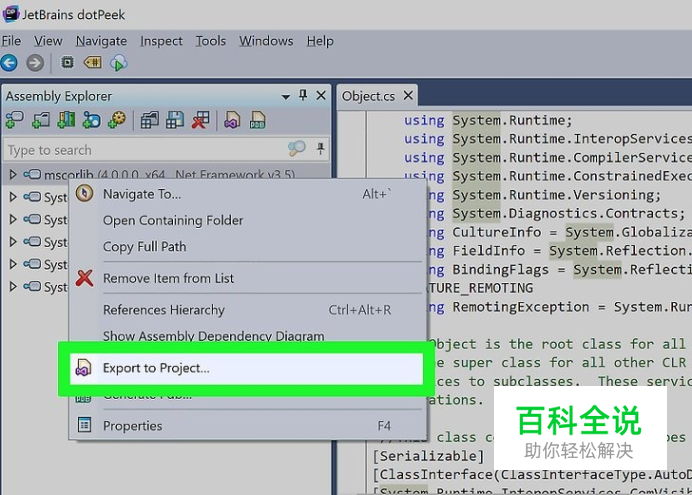Screen dimensions: 692x495
Task: Expand the sixth assembly node in tree
Action: [x=13, y=286]
